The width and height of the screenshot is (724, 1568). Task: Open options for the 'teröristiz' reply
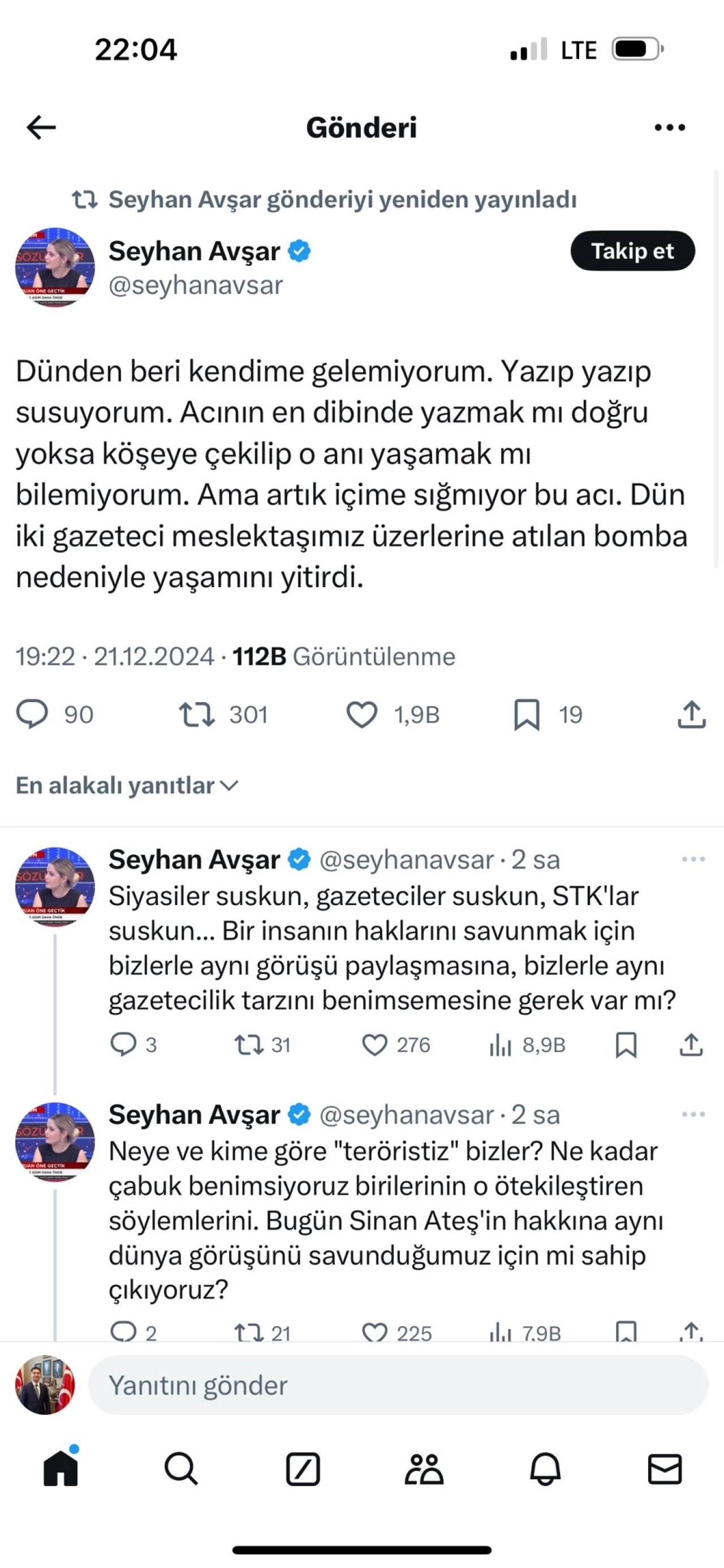(693, 1115)
